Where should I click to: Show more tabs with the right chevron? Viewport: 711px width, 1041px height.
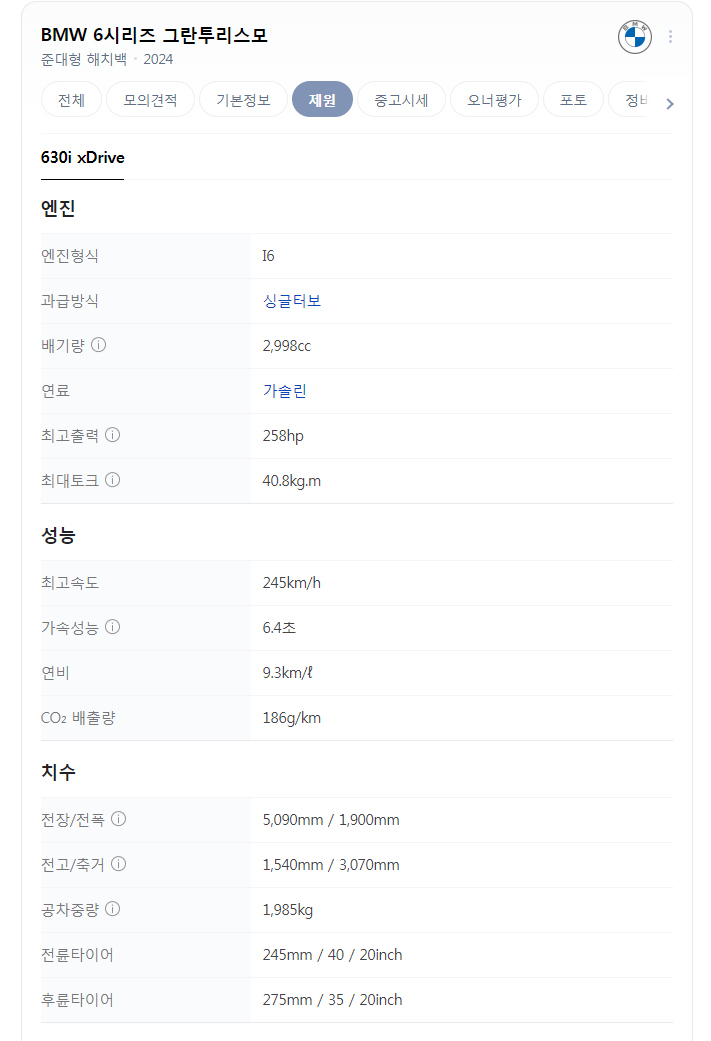[670, 104]
